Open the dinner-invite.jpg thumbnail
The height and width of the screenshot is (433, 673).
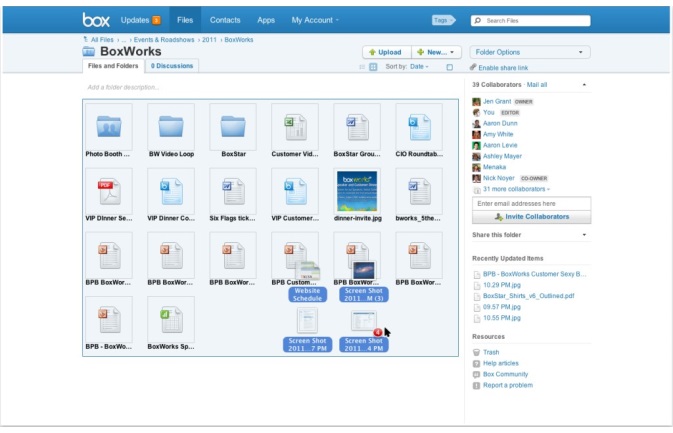[x=357, y=191]
